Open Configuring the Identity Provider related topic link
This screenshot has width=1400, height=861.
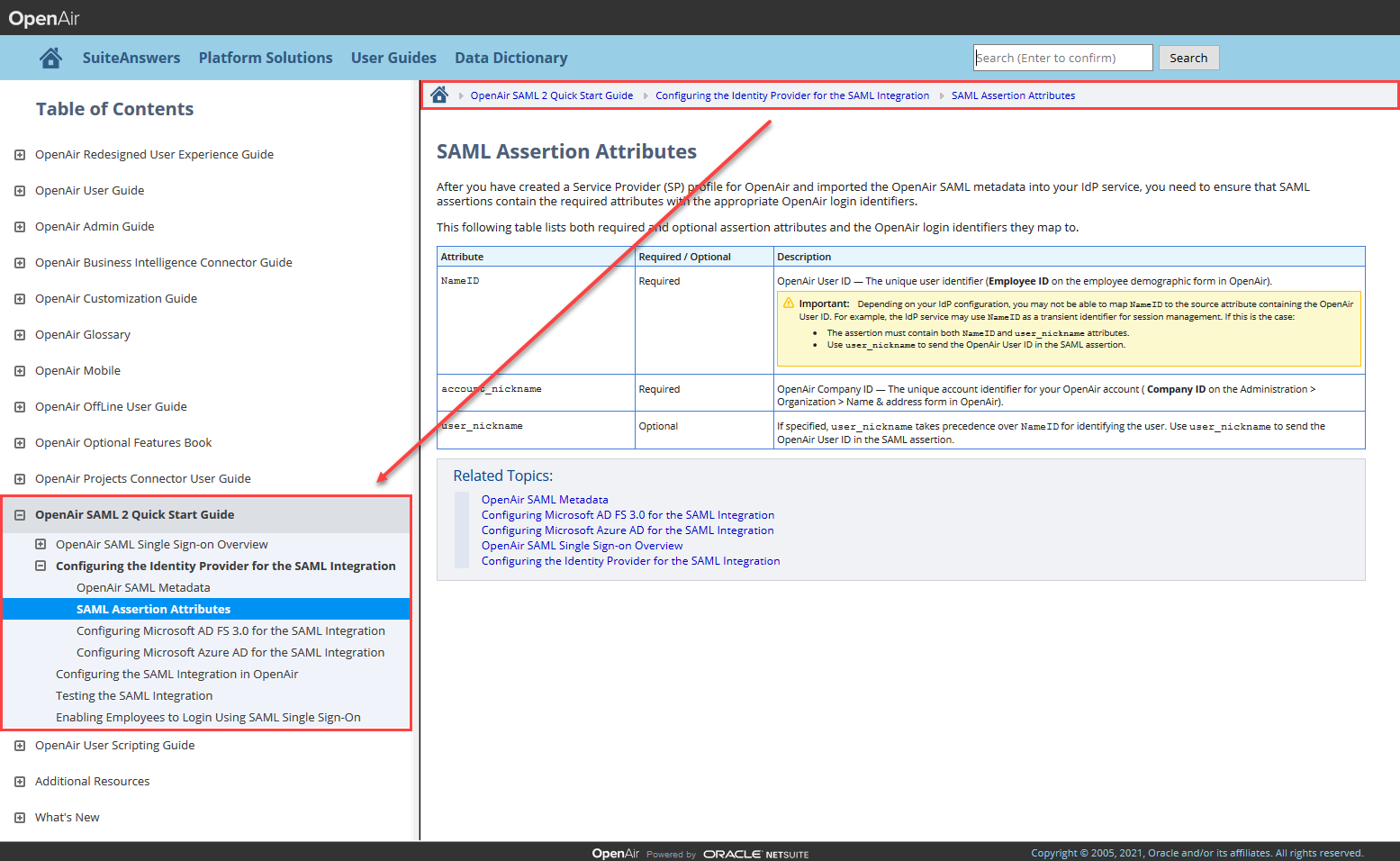630,561
